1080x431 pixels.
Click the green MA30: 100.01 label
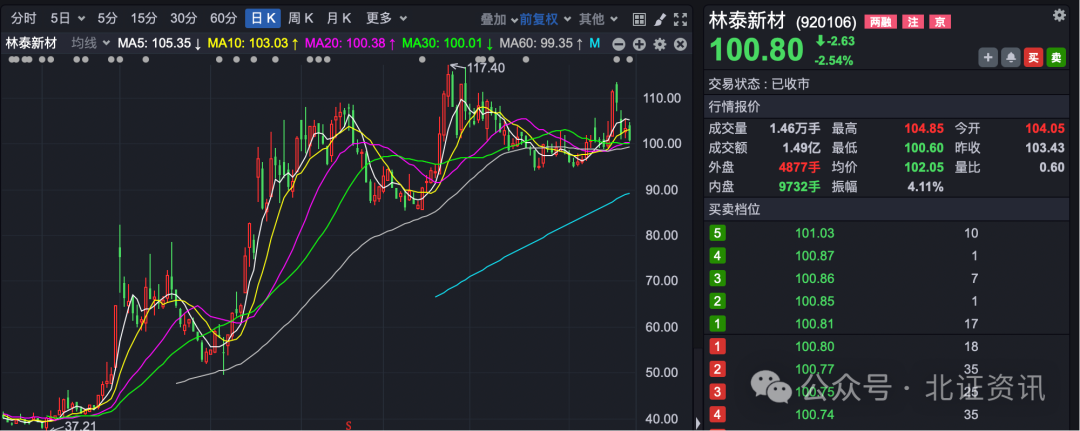coord(442,43)
